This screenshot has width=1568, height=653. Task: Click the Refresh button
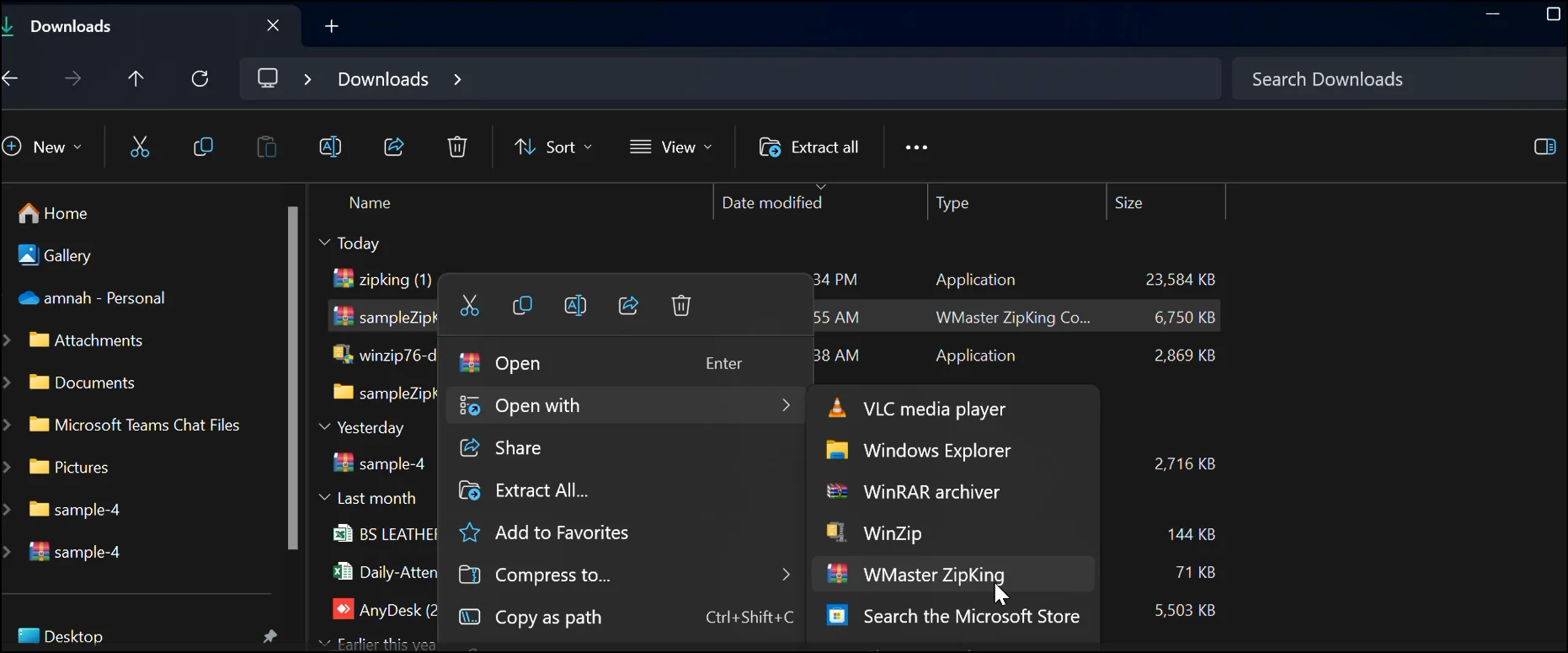pyautogui.click(x=200, y=79)
